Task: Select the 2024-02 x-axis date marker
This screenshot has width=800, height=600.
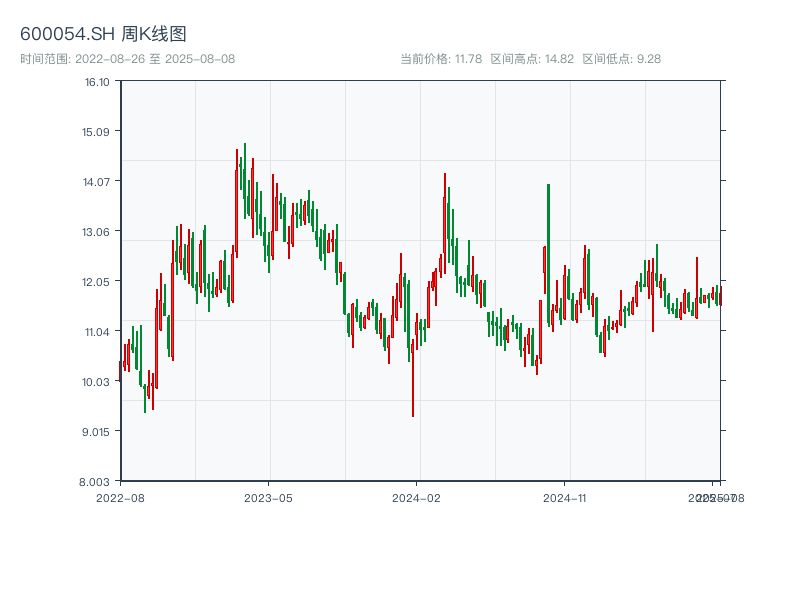Action: pyautogui.click(x=417, y=497)
